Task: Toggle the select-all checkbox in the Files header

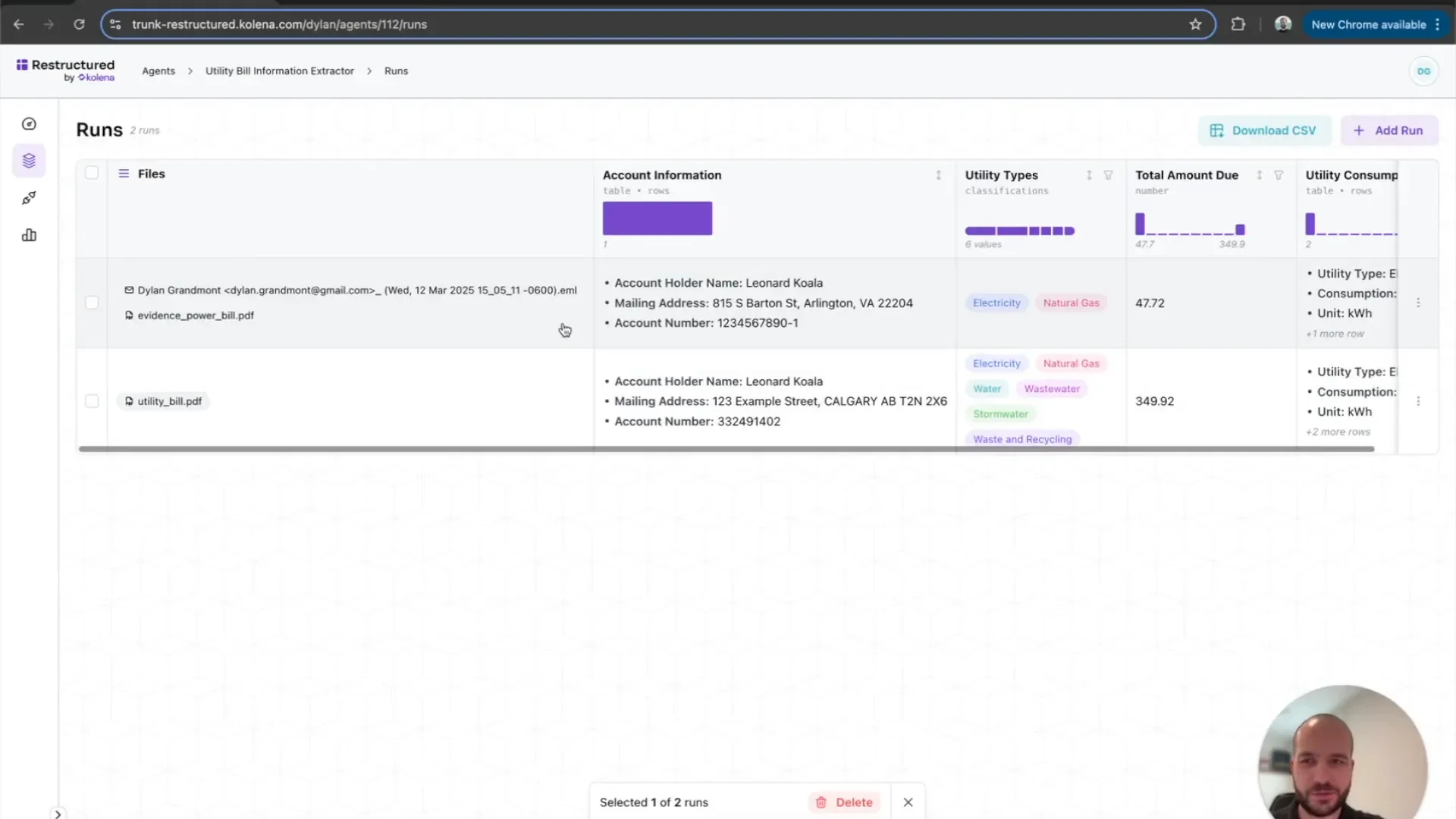Action: 92,173
